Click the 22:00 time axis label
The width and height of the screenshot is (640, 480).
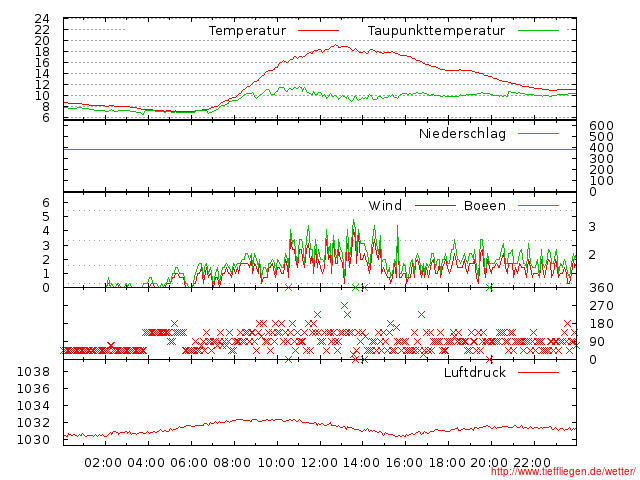click(x=532, y=463)
